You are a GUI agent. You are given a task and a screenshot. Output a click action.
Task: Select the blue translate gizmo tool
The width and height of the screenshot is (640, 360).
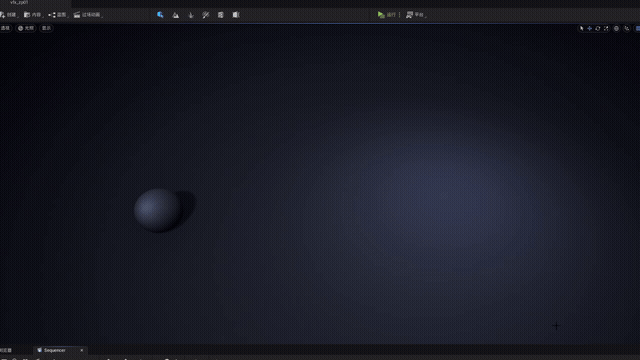[589, 28]
